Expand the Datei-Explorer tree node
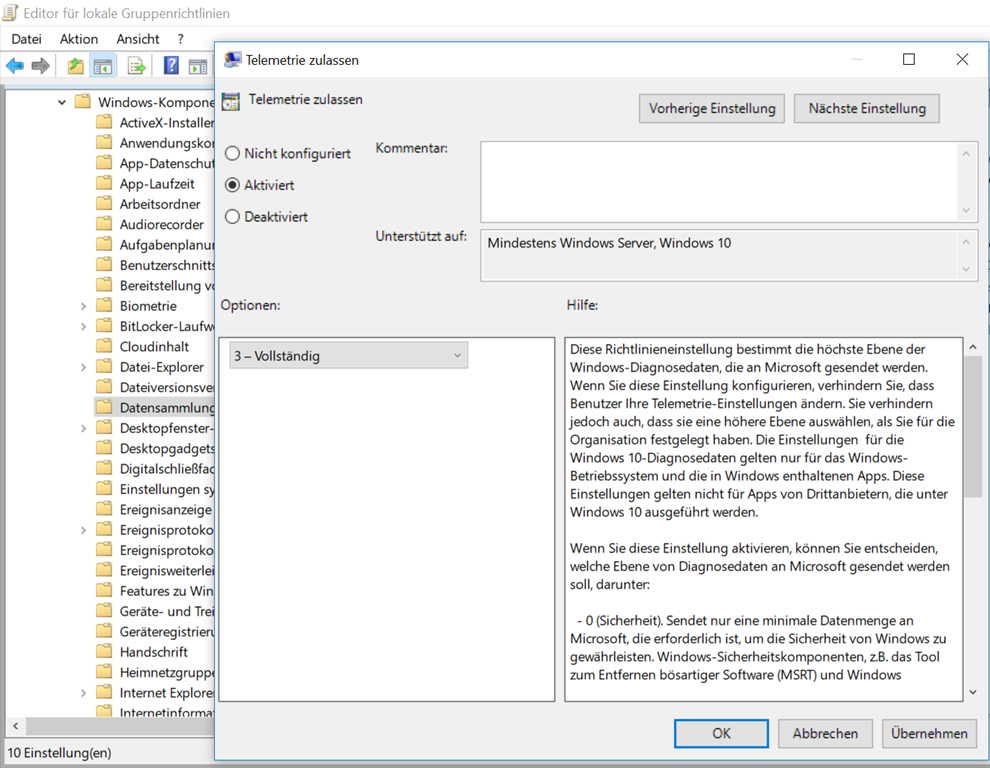Viewport: 990px width, 768px height. (x=83, y=367)
